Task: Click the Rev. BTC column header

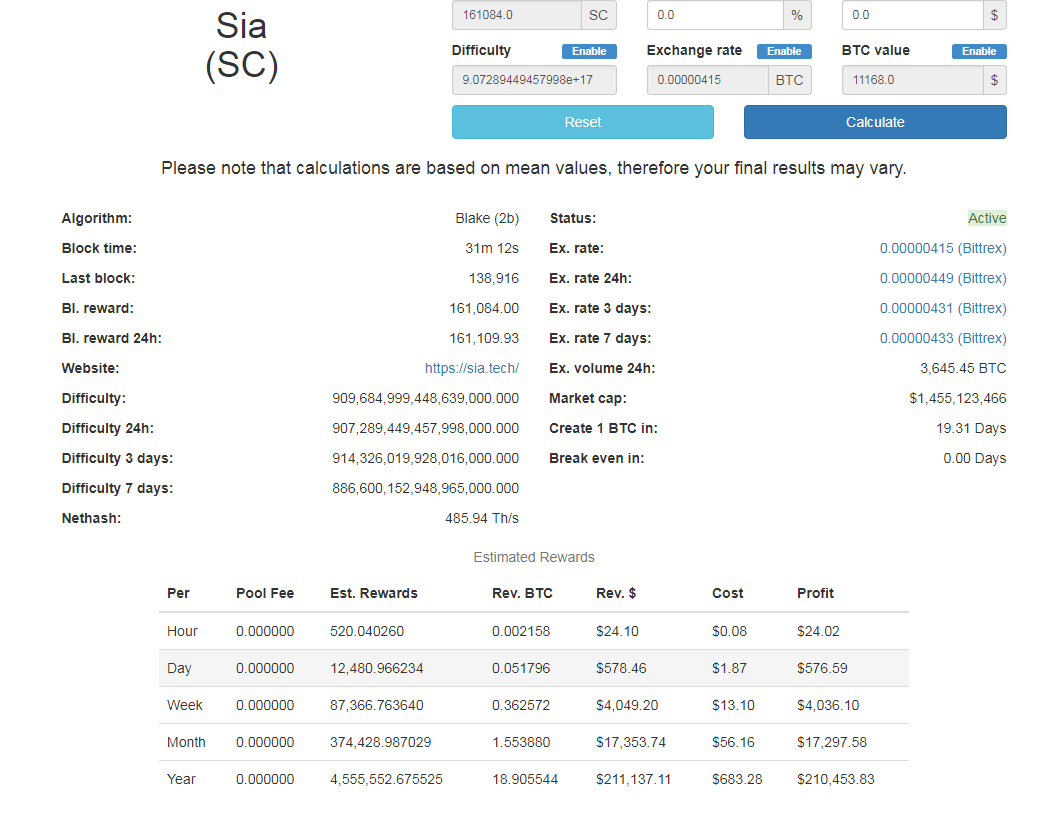Action: [x=522, y=593]
